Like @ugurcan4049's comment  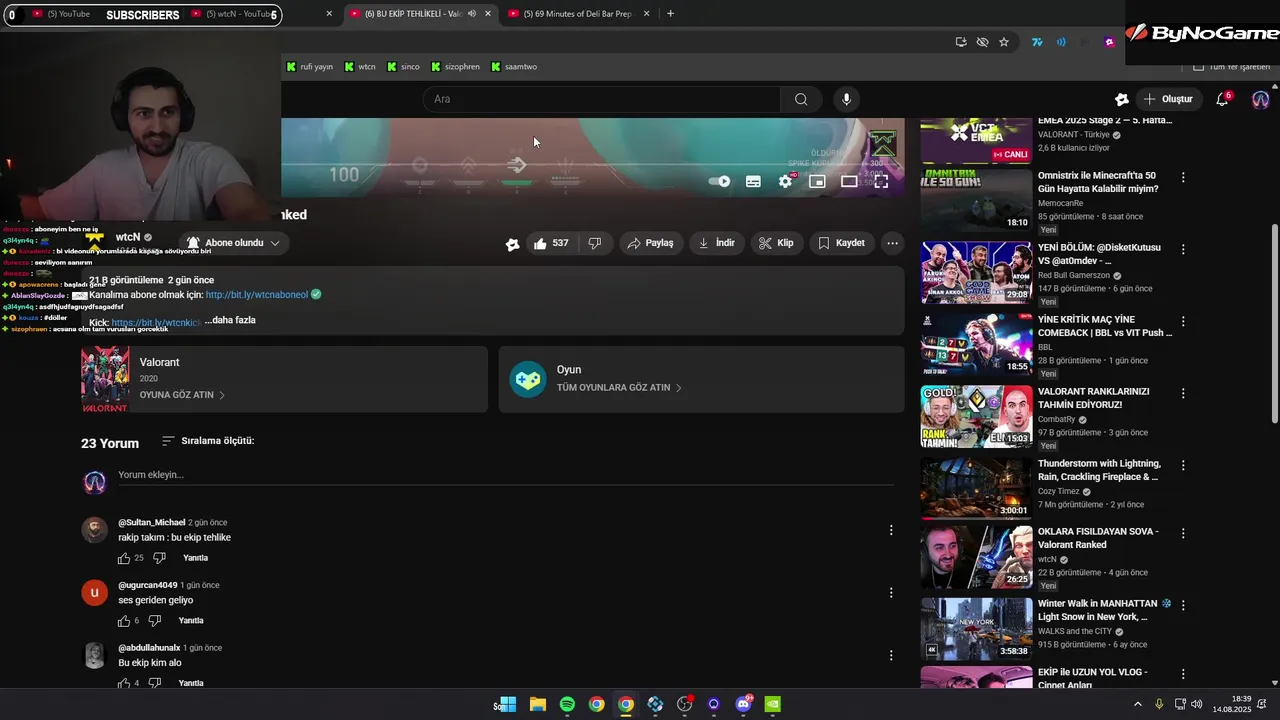pyautogui.click(x=124, y=621)
